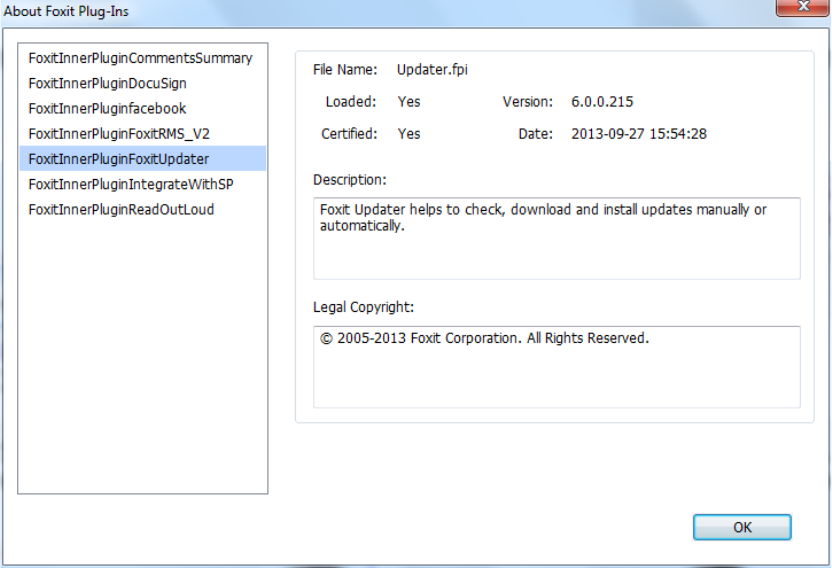Click the file name value Updater.fpi
This screenshot has width=832, height=568.
432,70
